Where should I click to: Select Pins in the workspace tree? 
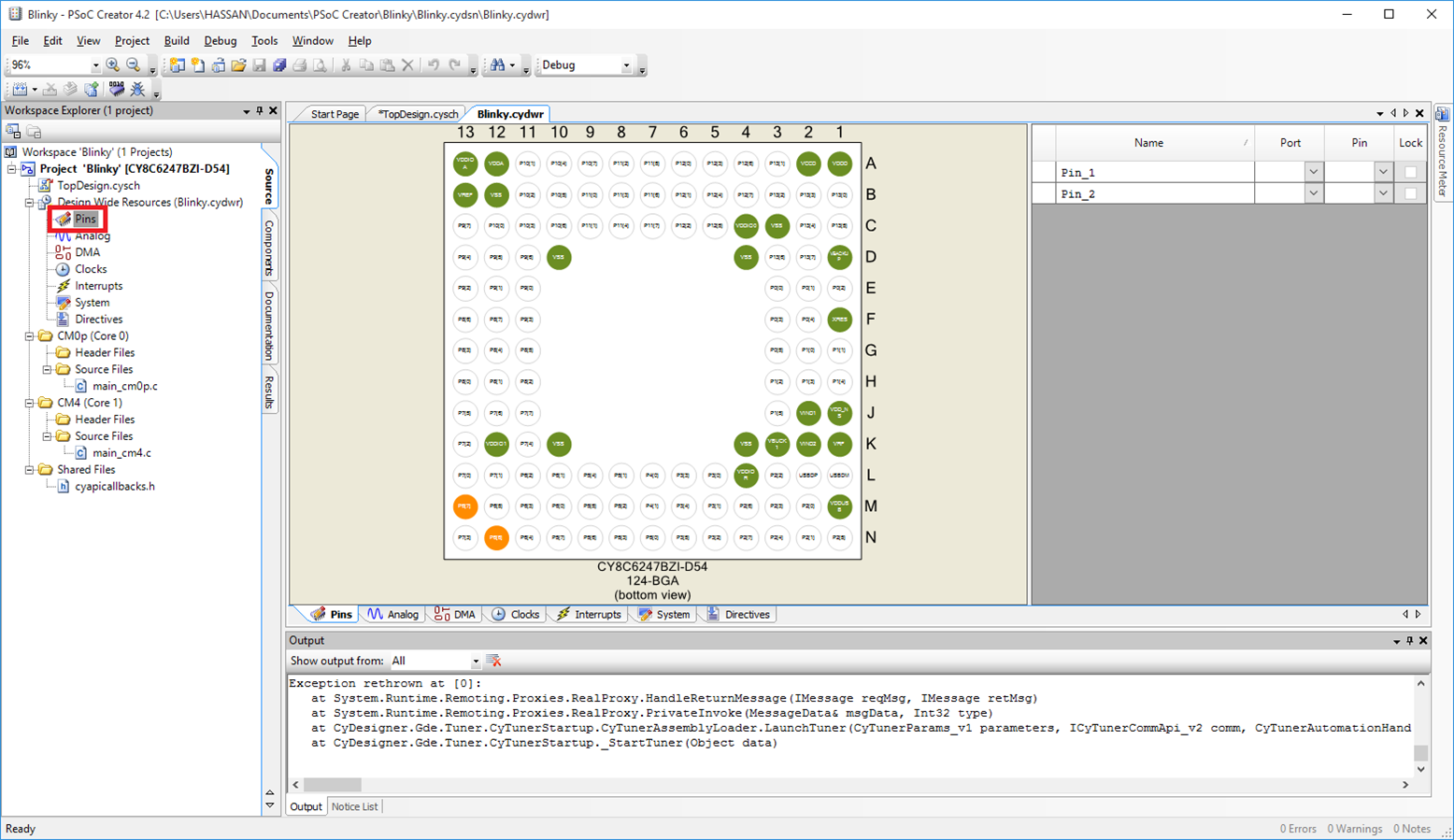(85, 219)
